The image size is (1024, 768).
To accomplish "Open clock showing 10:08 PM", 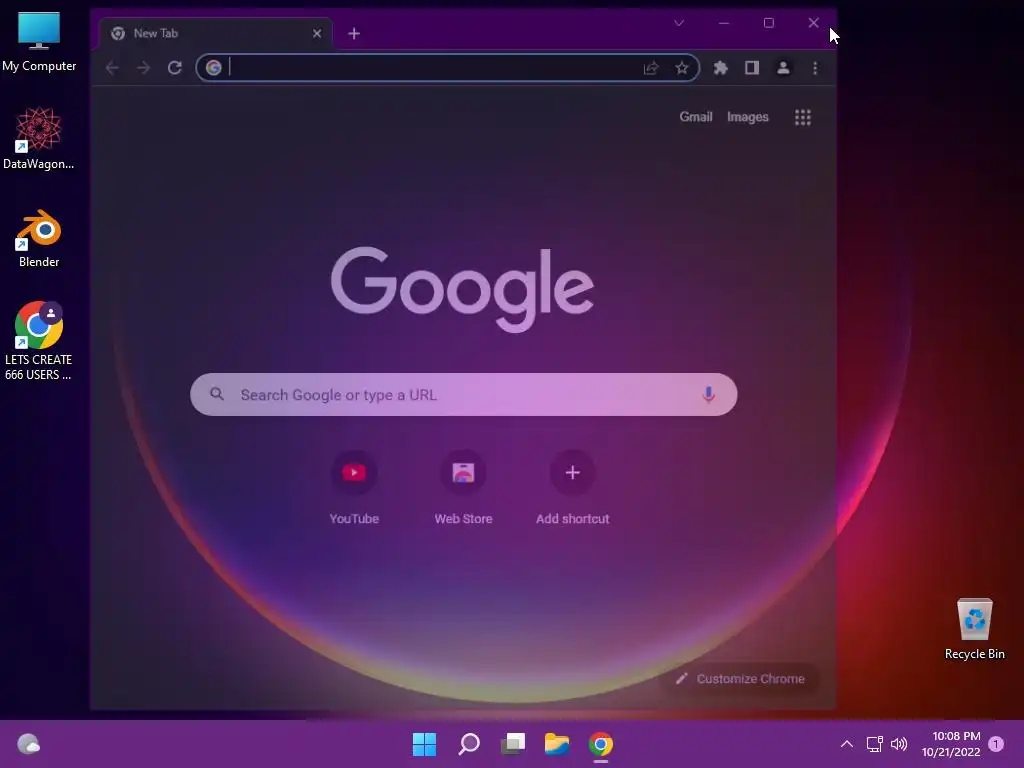I will 951,744.
